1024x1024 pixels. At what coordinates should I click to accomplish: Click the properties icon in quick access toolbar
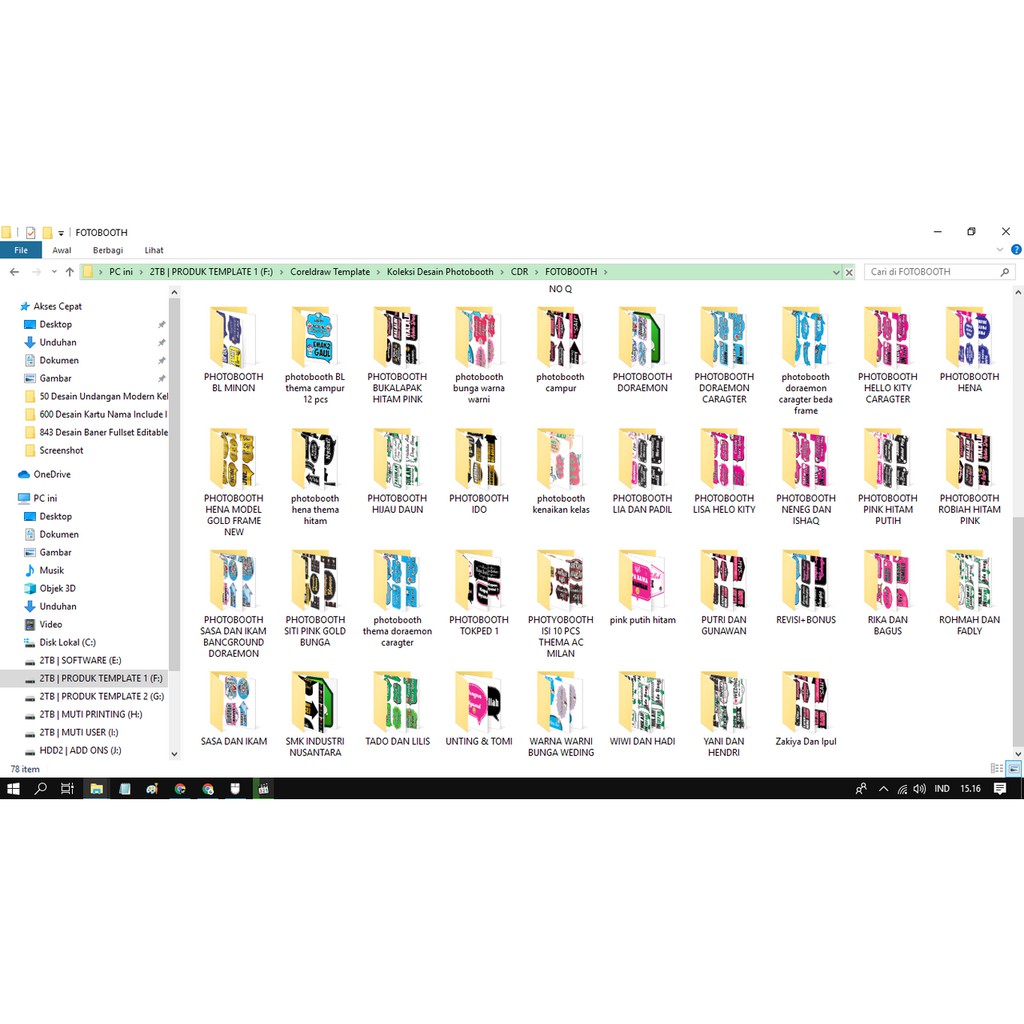point(30,232)
